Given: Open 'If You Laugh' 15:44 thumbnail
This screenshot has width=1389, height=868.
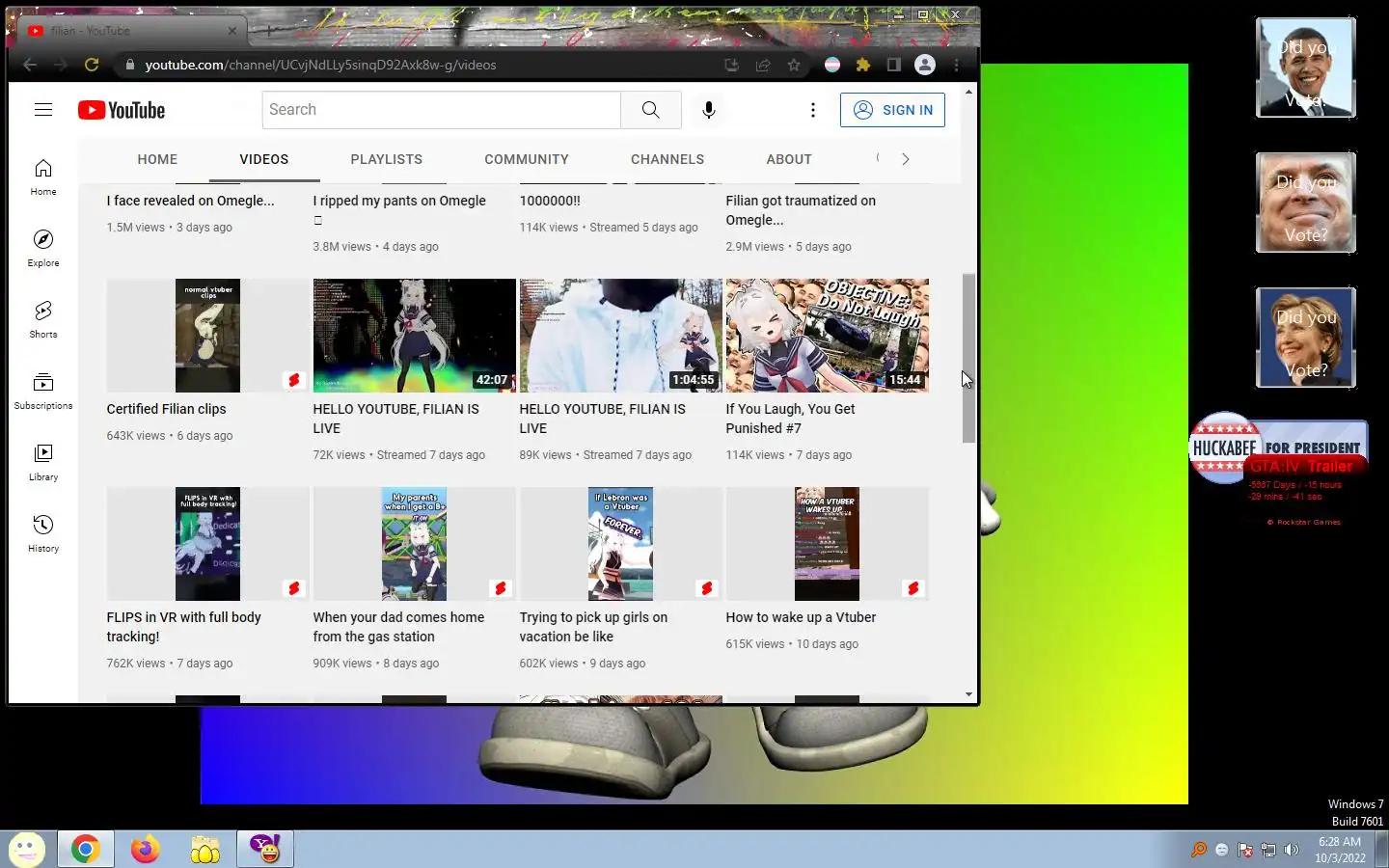Looking at the screenshot, I should (827, 336).
